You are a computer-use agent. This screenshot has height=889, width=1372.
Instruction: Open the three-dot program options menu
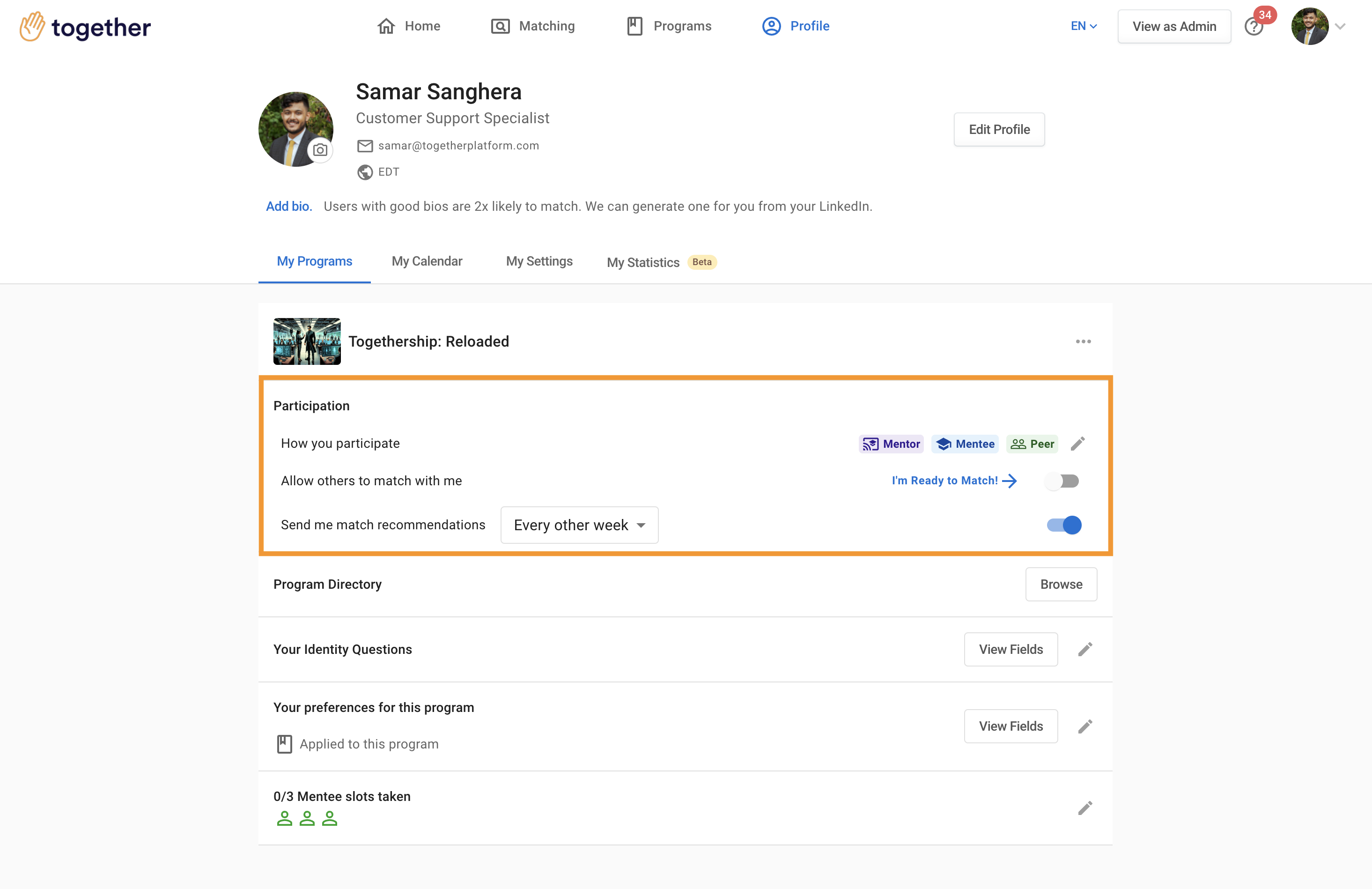coord(1083,341)
